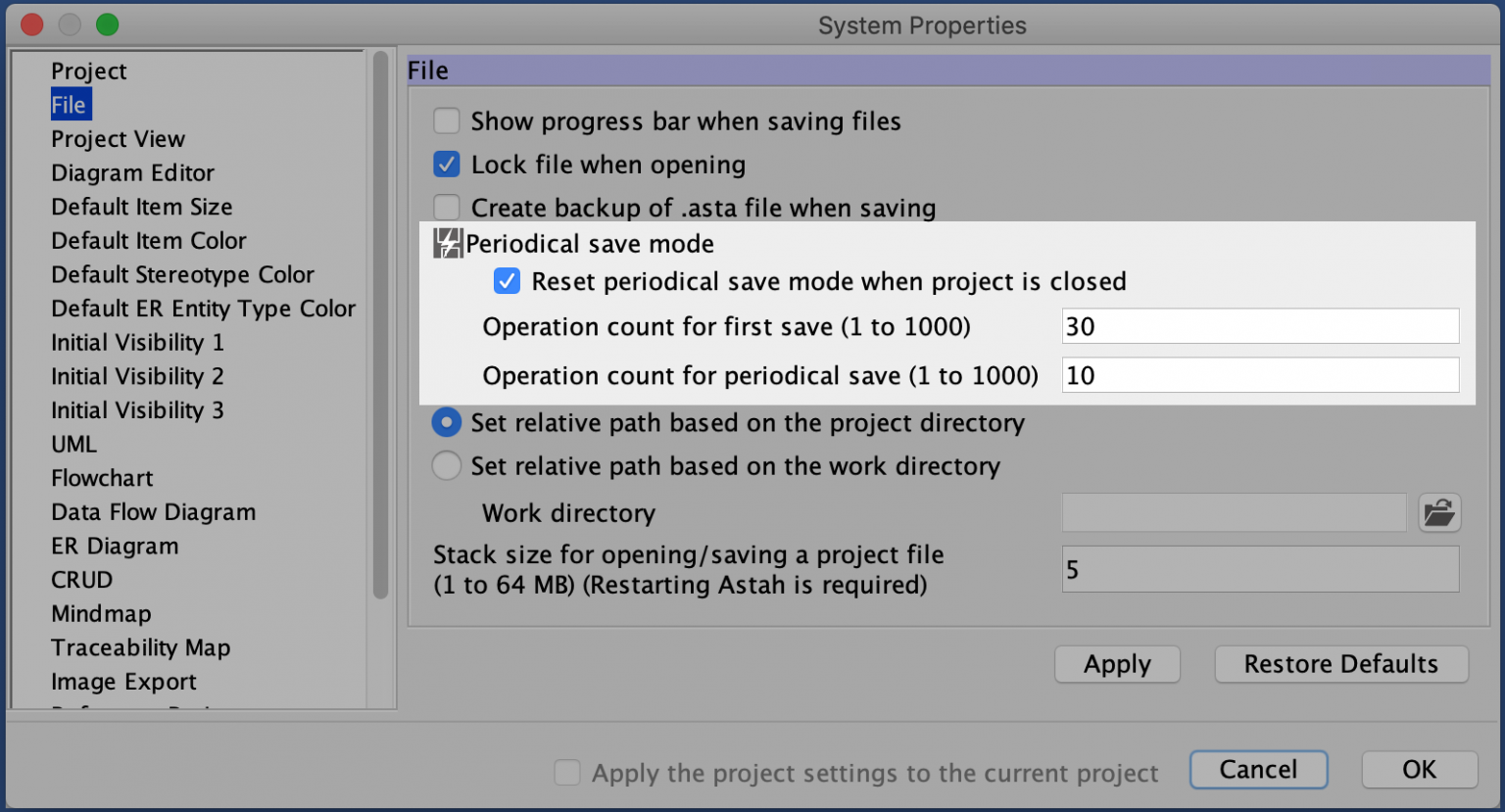1505x812 pixels.
Task: Select Diagram Editor in the category list
Action: tap(132, 172)
